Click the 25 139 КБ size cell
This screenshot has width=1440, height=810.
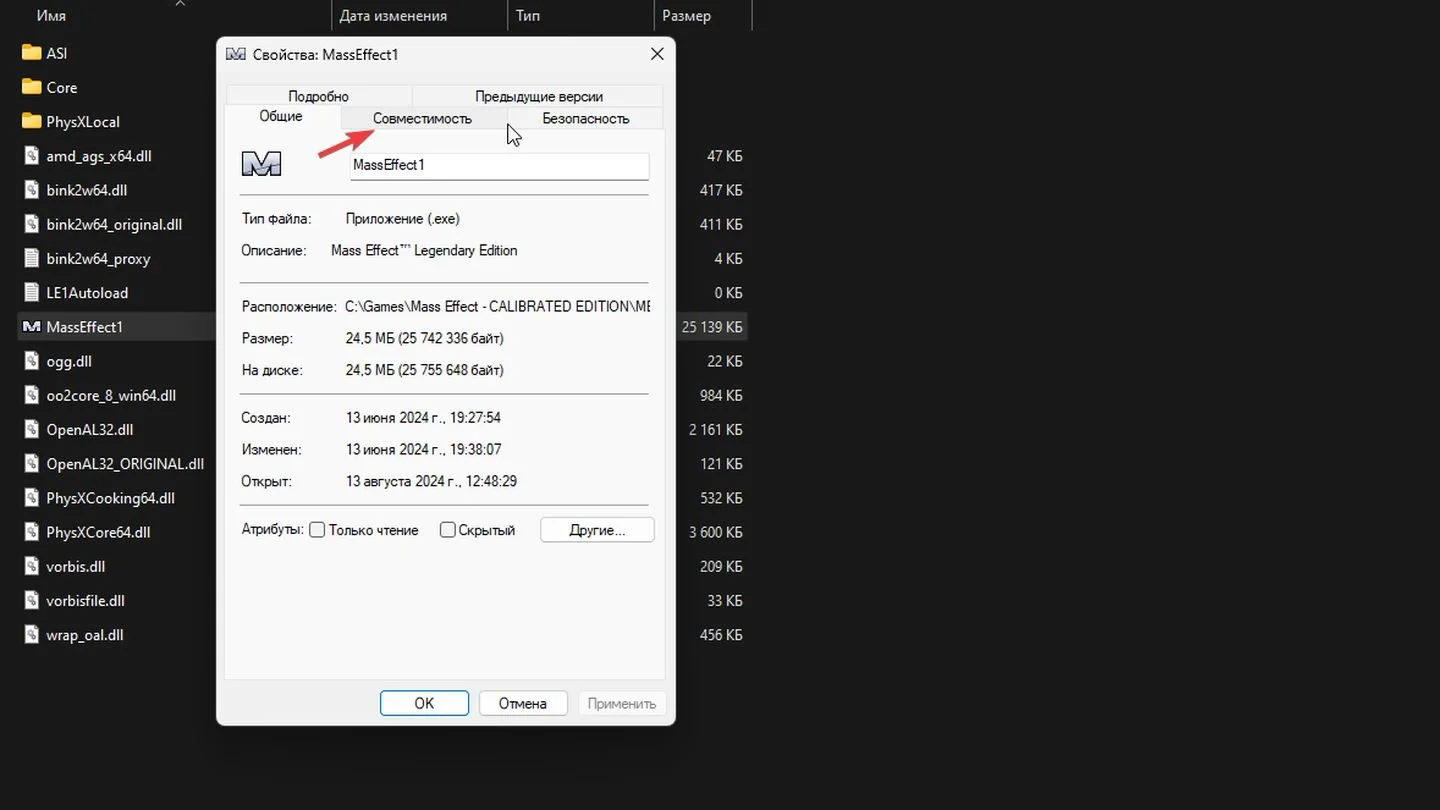pos(712,327)
